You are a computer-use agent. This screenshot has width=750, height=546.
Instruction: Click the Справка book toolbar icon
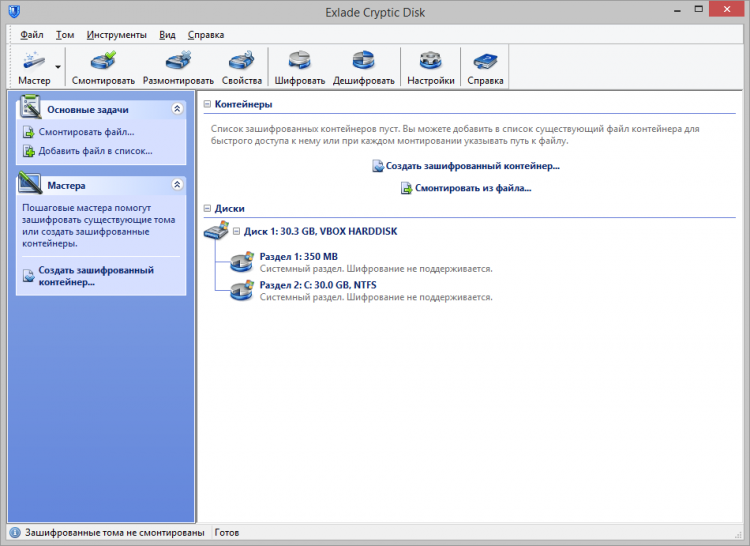[x=485, y=61]
